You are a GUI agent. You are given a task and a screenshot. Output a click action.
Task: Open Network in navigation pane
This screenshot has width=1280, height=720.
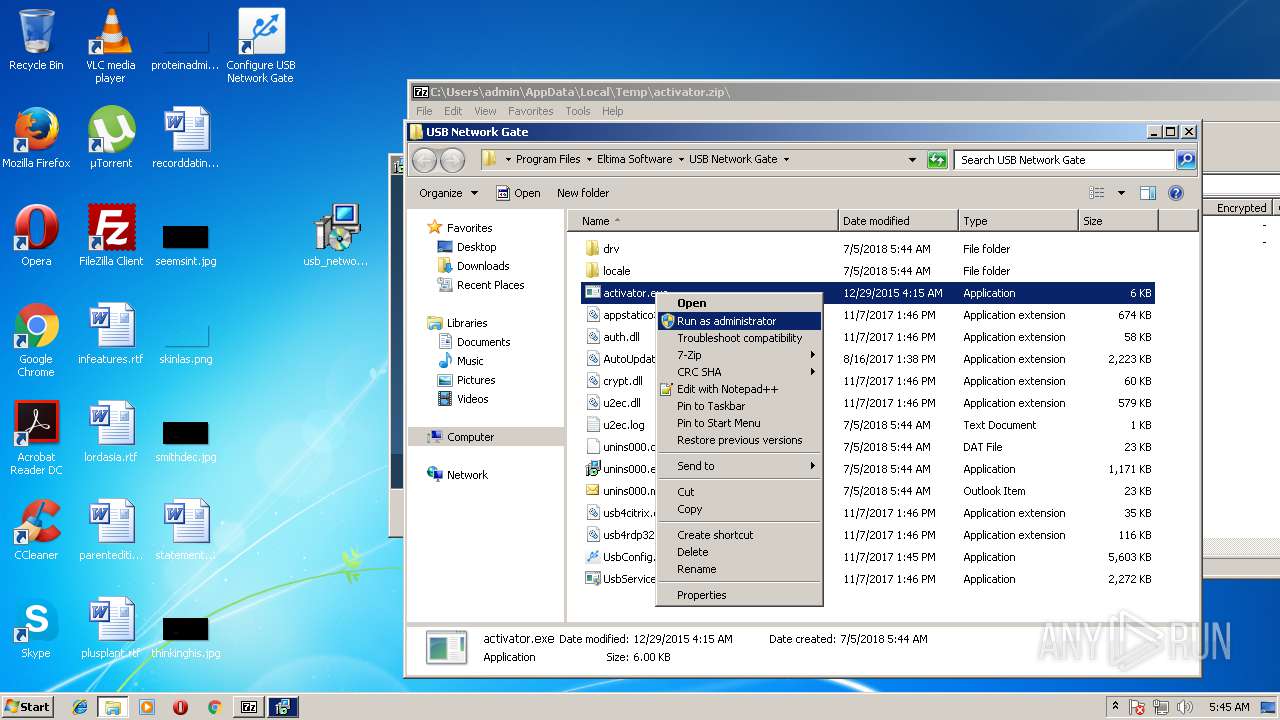tap(467, 475)
